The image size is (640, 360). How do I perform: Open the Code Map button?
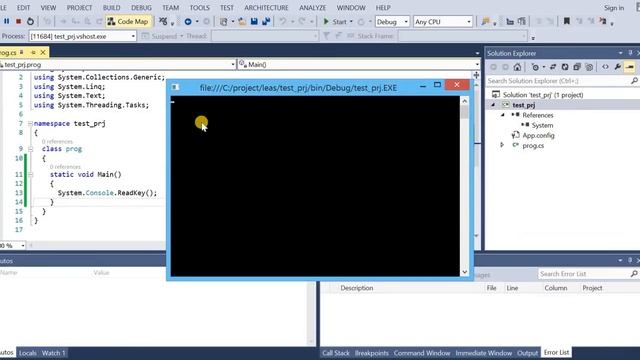click(x=128, y=21)
